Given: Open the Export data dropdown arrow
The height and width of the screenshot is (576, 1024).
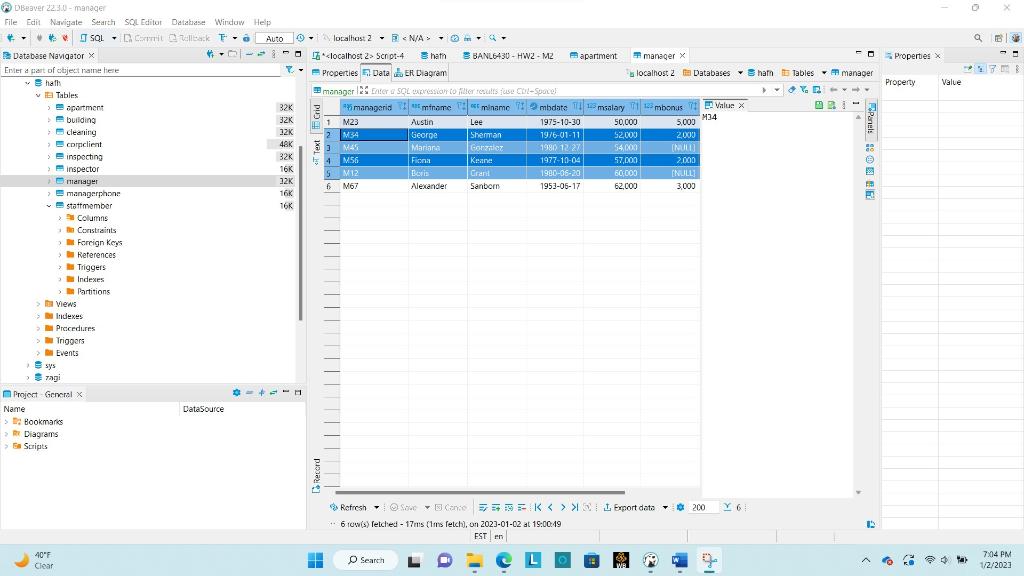Looking at the screenshot, I should click(x=665, y=507).
